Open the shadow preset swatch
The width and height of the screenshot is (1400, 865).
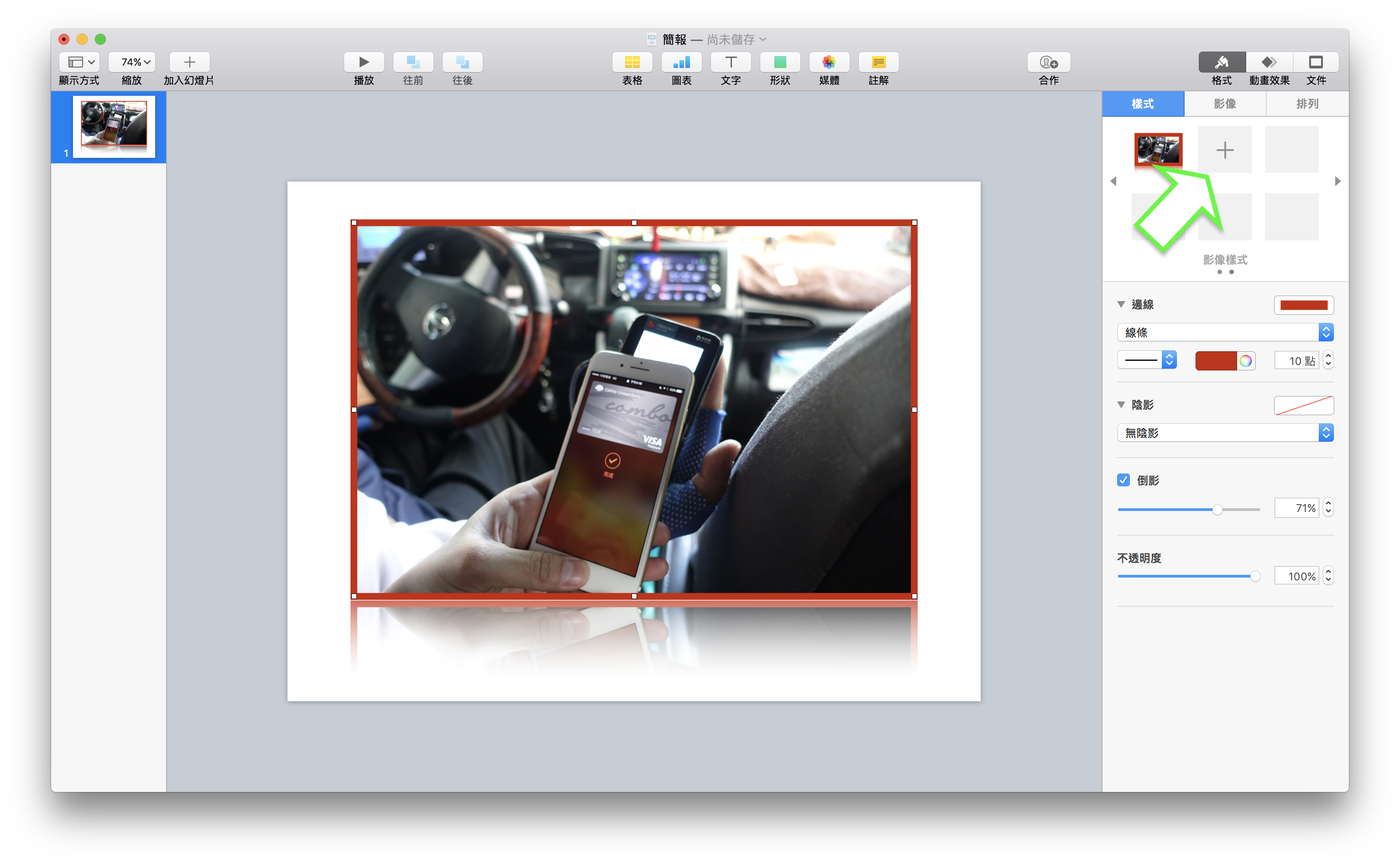[1304, 405]
